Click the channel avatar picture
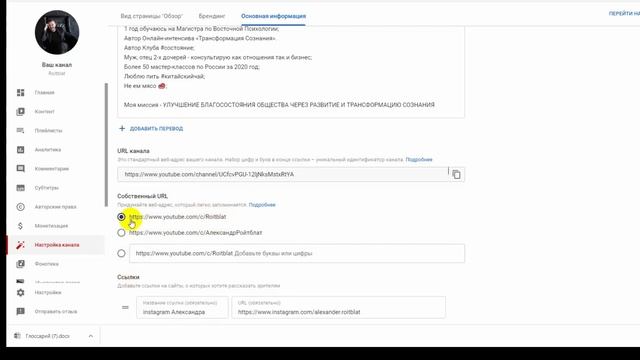Image resolution: width=640 pixels, height=360 pixels. [x=57, y=32]
